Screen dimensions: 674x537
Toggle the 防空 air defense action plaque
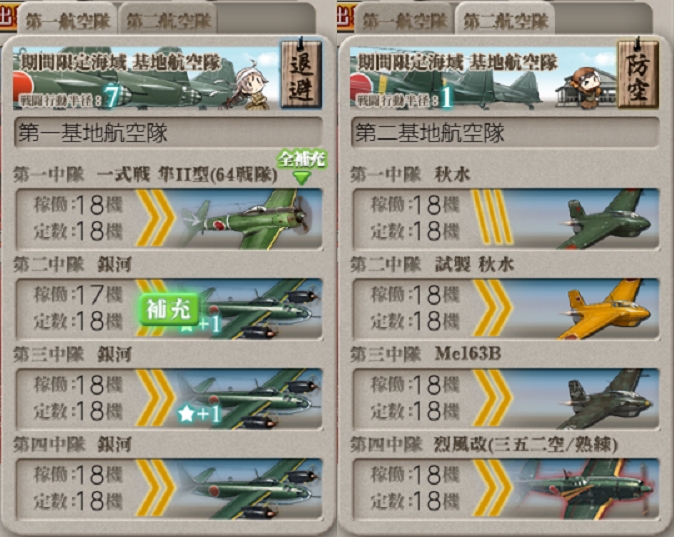click(x=638, y=73)
